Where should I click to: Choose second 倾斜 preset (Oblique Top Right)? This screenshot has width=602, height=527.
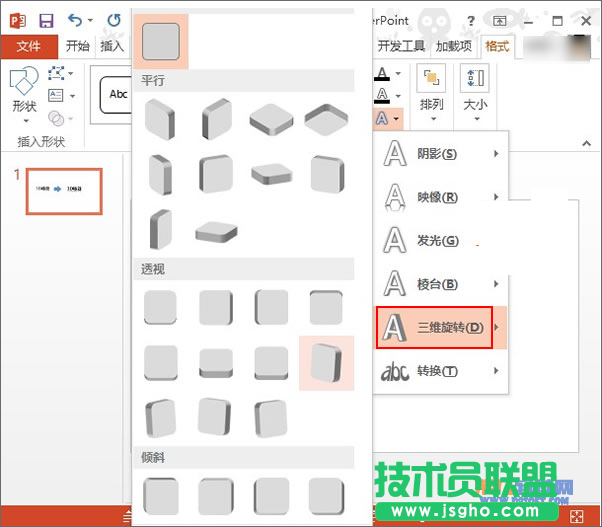point(216,496)
